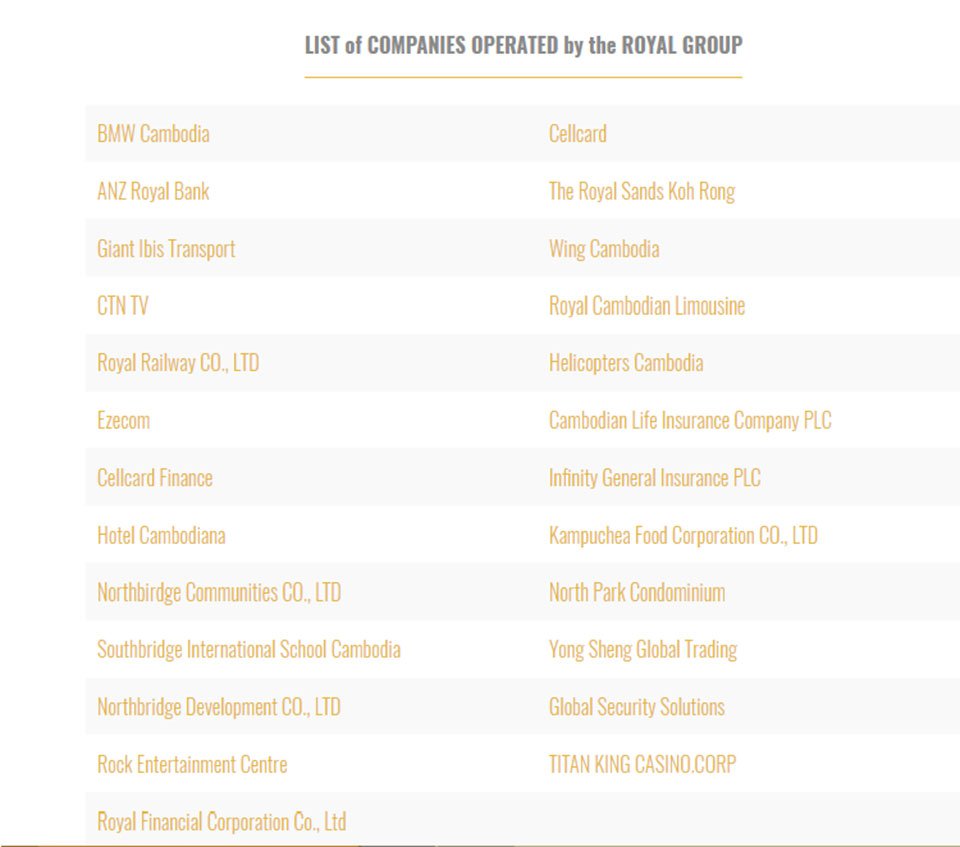
Task: Click the Cellcard company link
Action: 577,134
